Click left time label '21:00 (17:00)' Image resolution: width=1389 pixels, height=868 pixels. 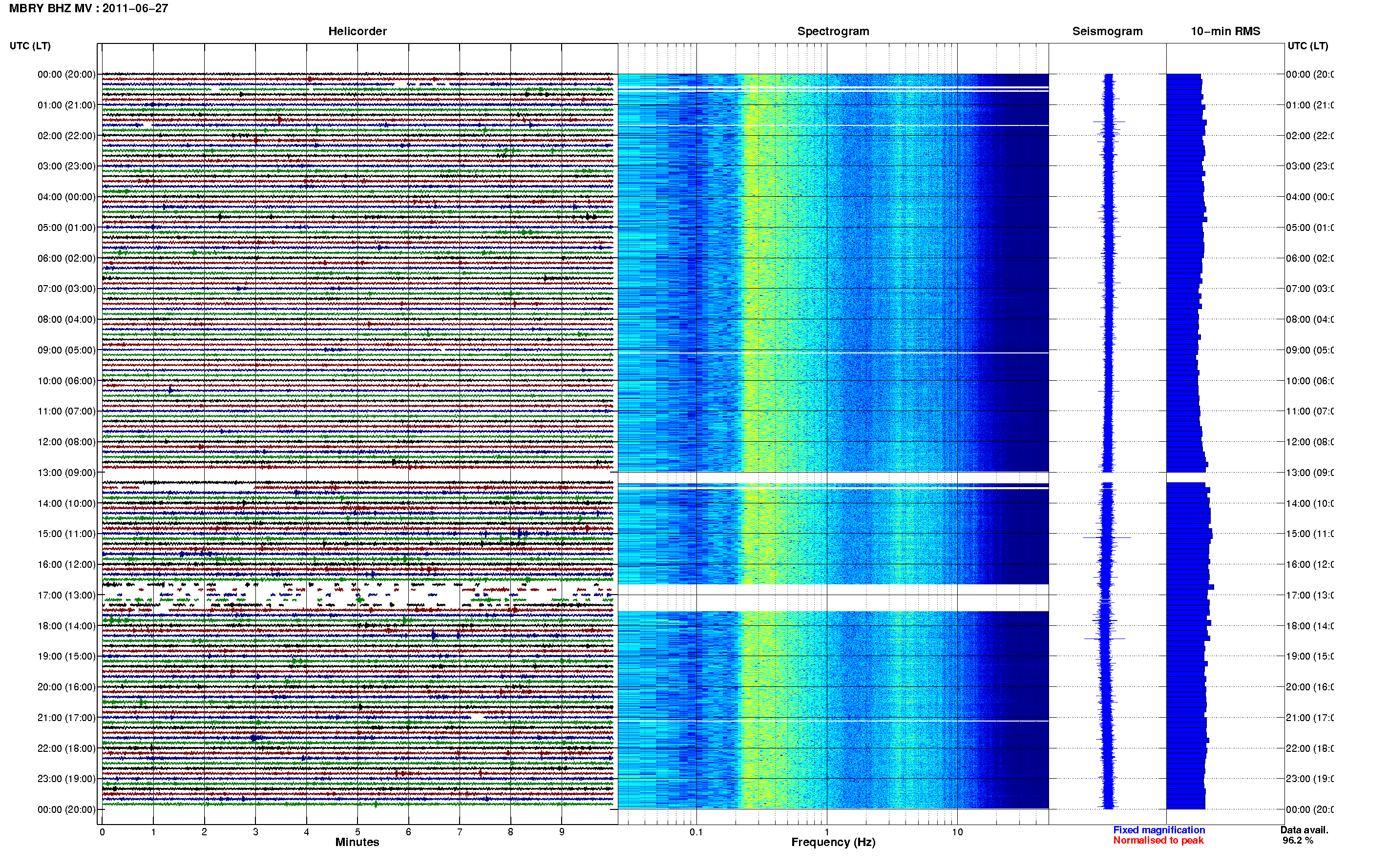pyautogui.click(x=66, y=718)
